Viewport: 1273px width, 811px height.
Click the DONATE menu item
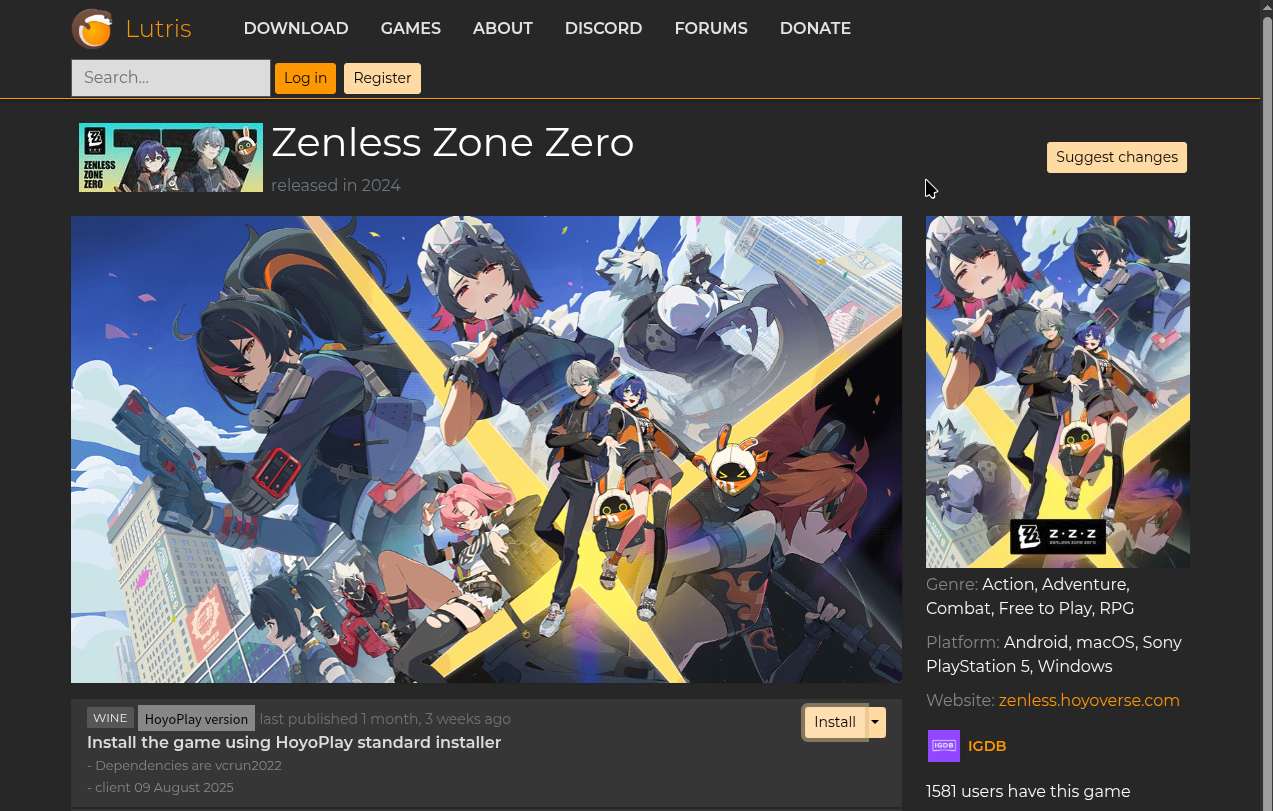click(815, 28)
